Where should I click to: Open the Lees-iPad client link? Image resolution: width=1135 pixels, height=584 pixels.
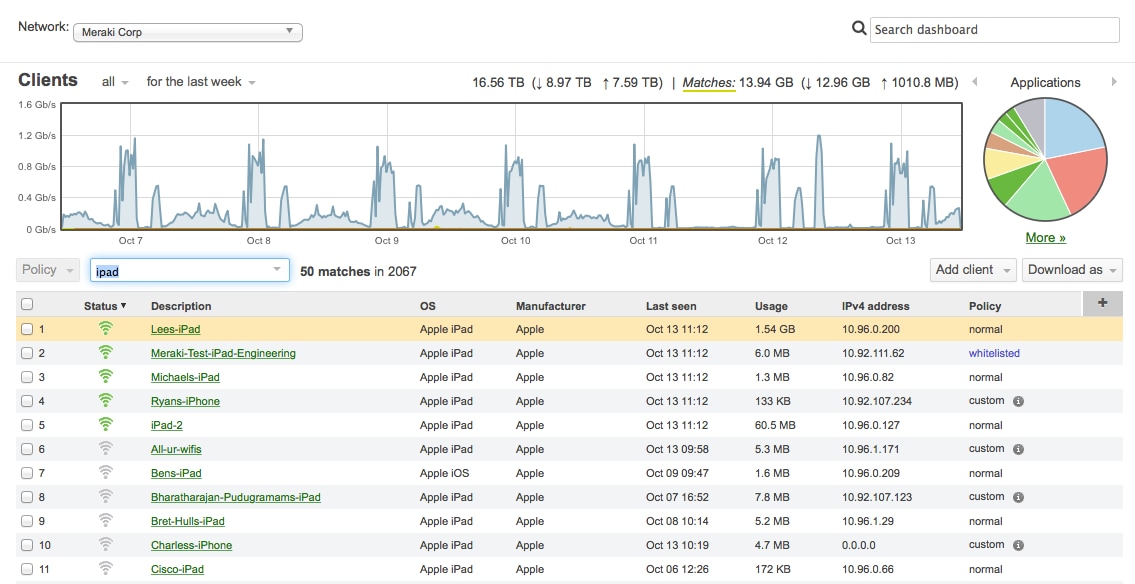176,329
